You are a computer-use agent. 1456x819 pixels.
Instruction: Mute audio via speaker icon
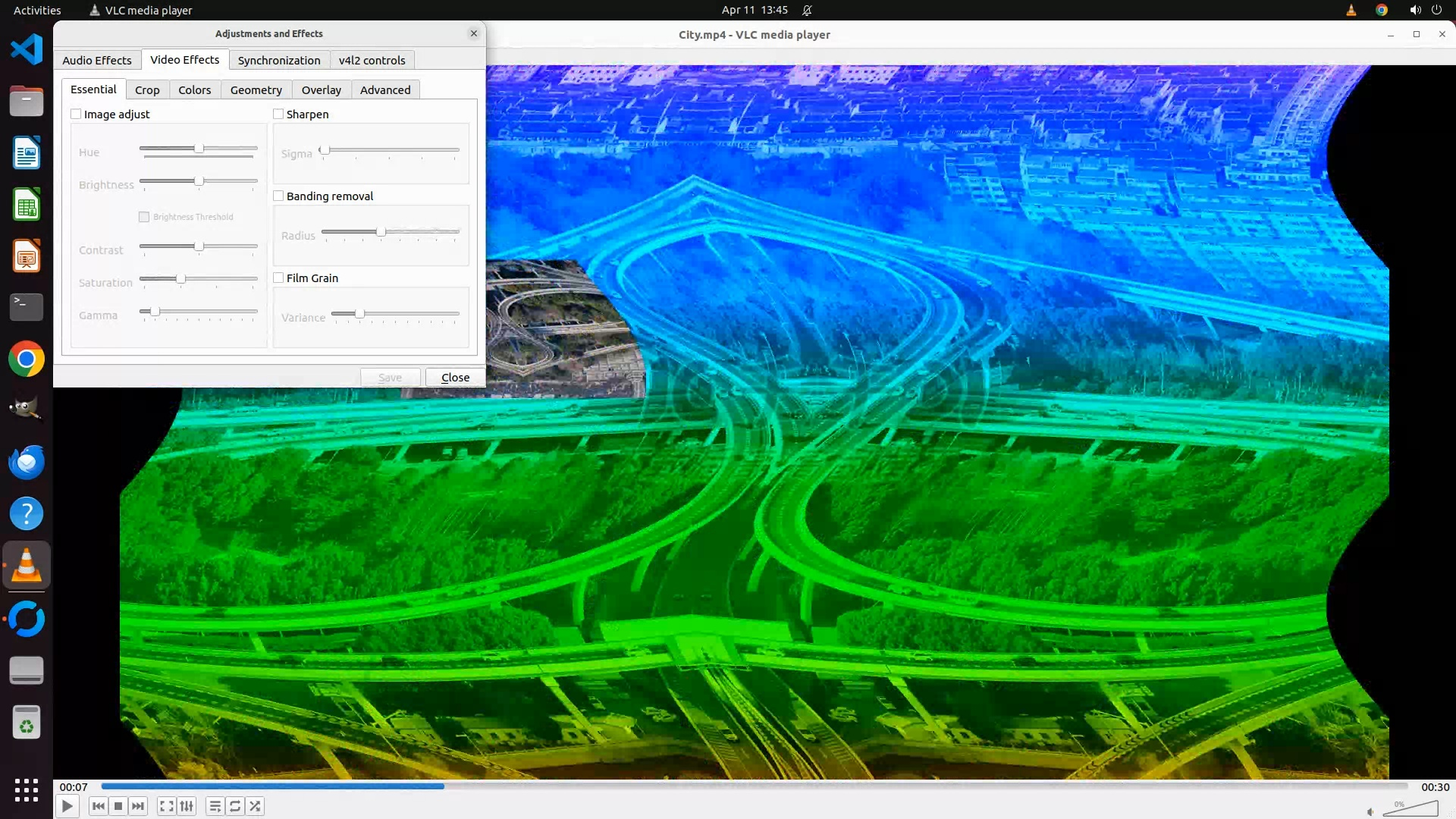point(1370,811)
